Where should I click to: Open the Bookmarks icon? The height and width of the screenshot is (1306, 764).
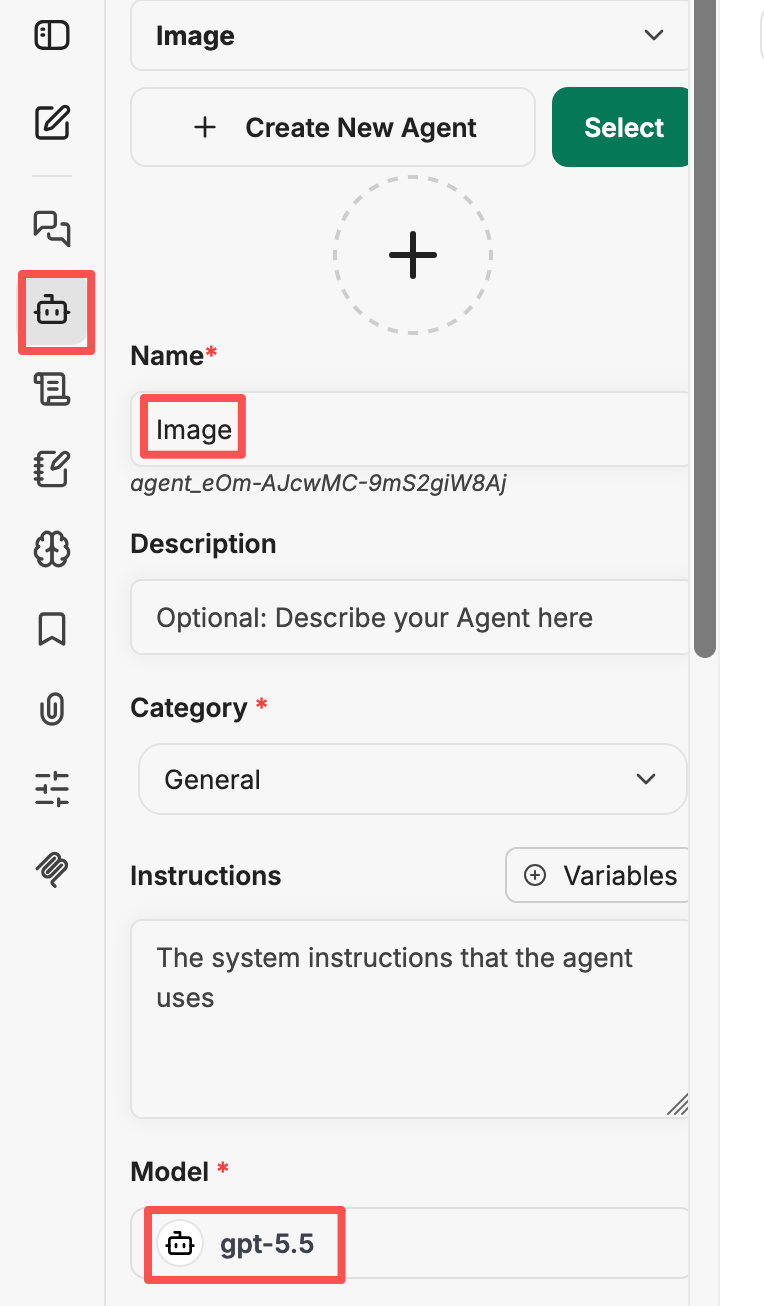52,629
